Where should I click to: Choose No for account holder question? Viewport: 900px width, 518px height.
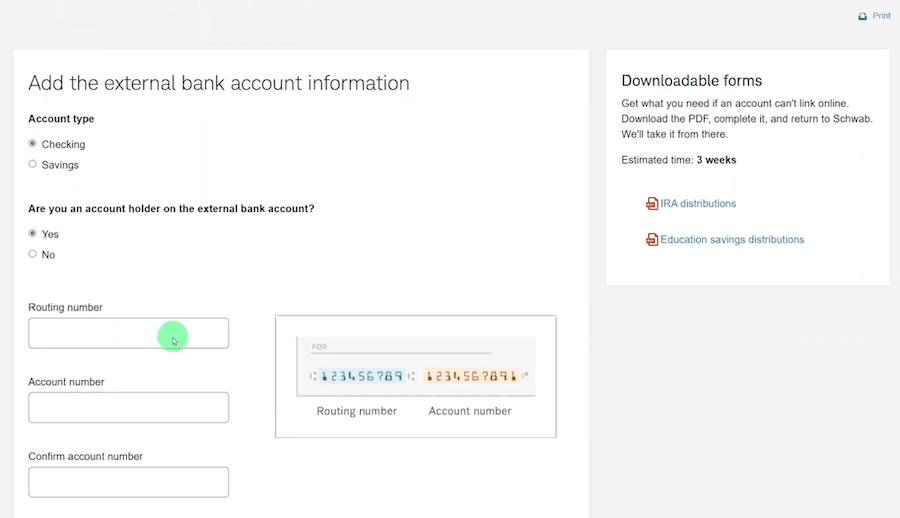33,254
